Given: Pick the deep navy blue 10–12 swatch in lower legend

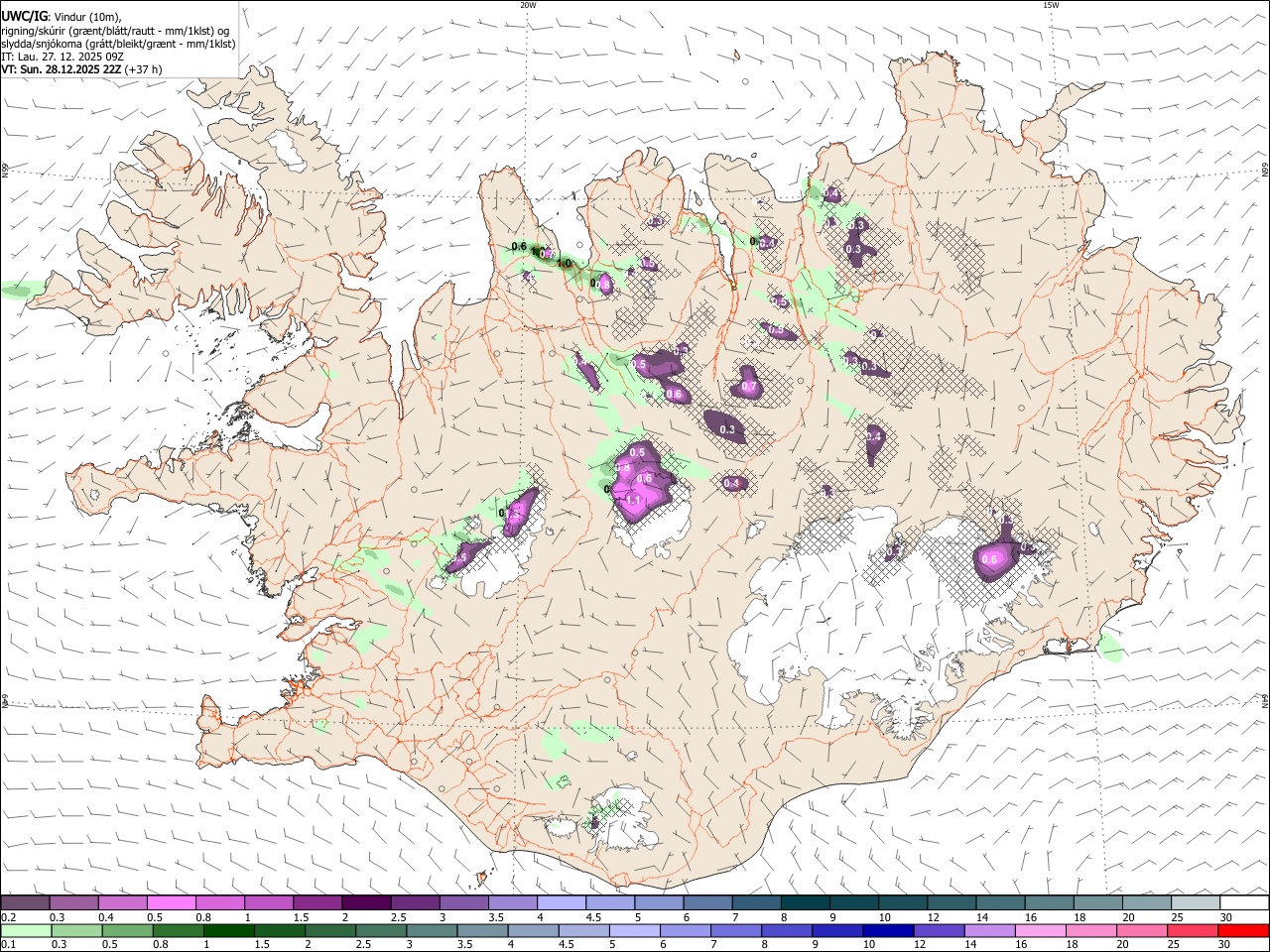Looking at the screenshot, I should point(888,930).
